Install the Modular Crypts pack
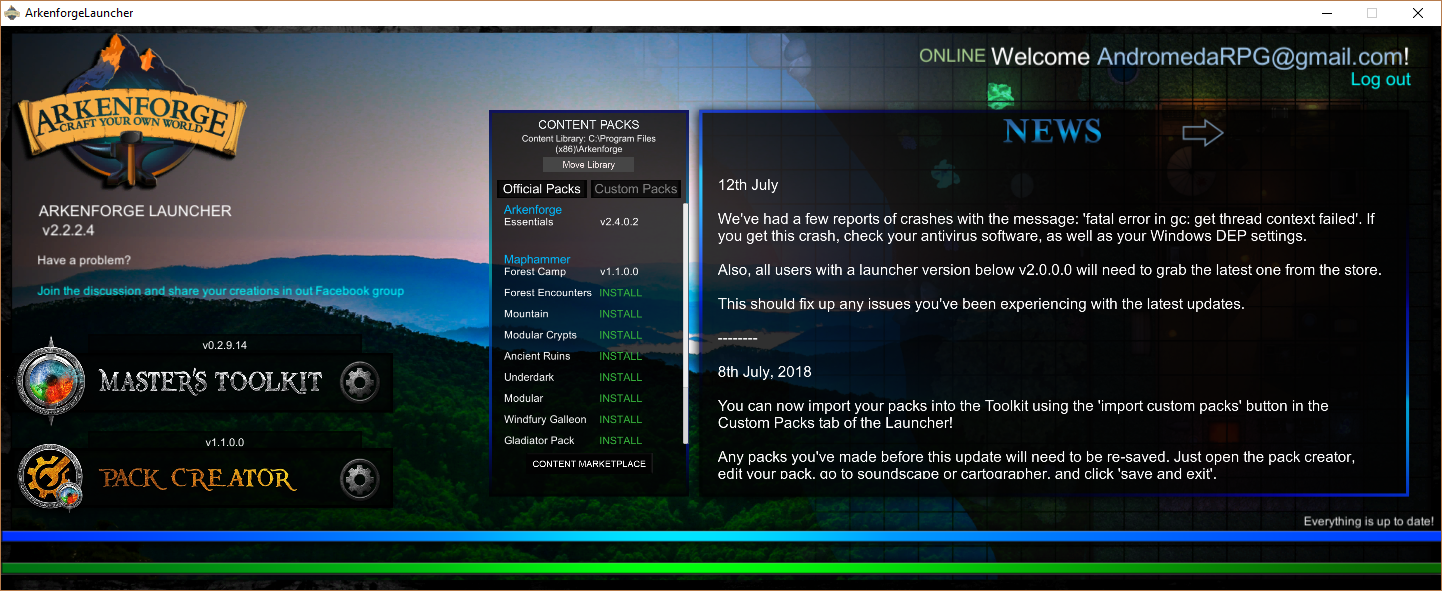 click(620, 335)
